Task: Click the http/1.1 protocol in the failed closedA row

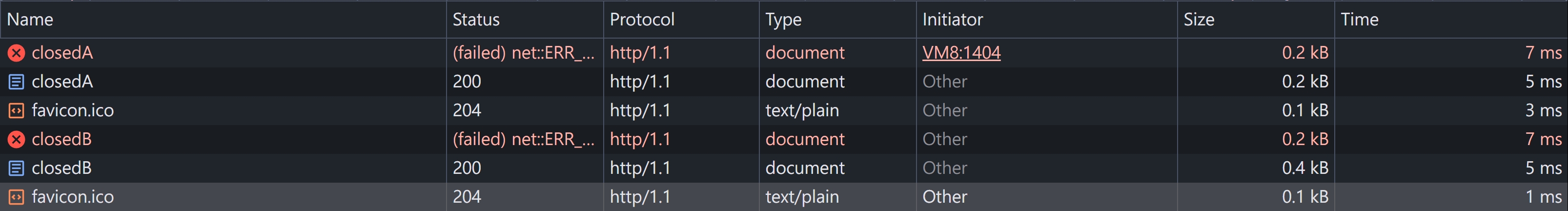Action: click(x=640, y=53)
